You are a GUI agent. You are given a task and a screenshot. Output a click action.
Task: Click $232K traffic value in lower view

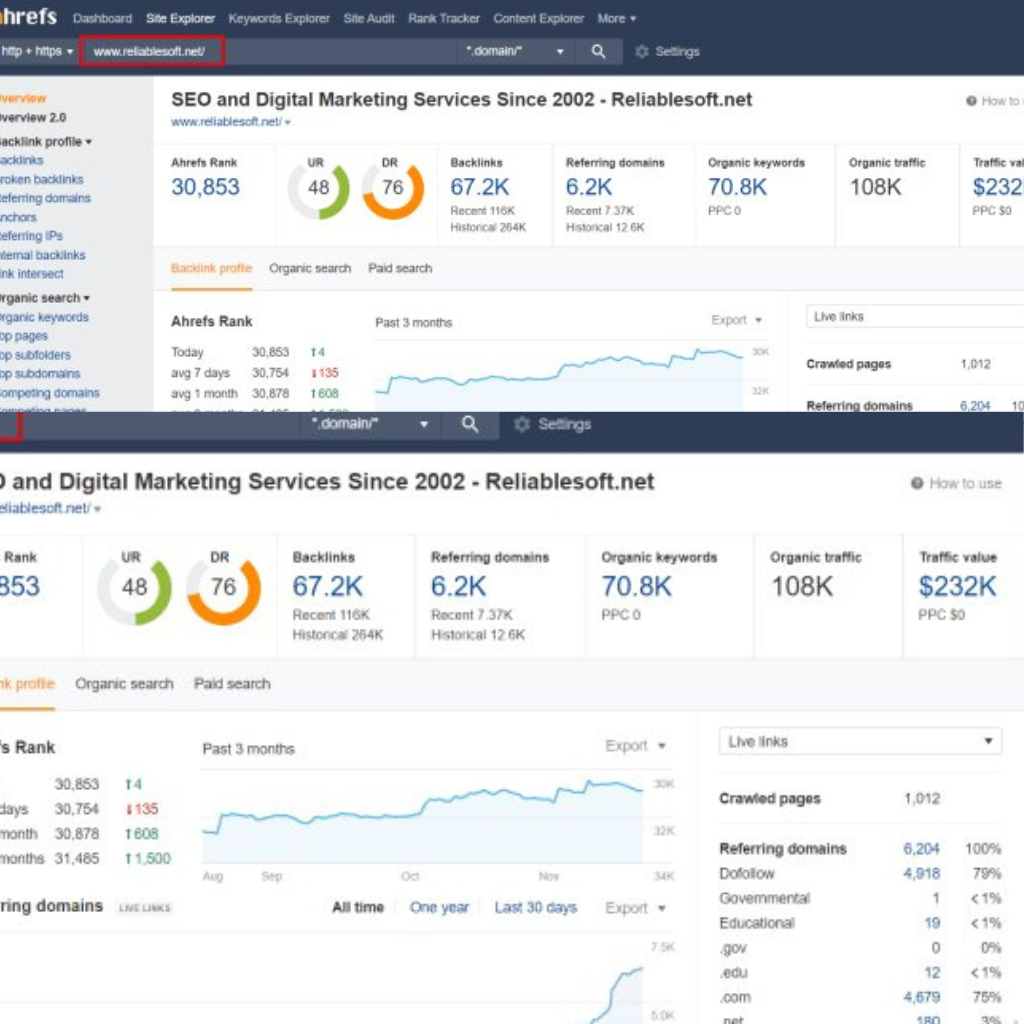pyautogui.click(x=957, y=586)
